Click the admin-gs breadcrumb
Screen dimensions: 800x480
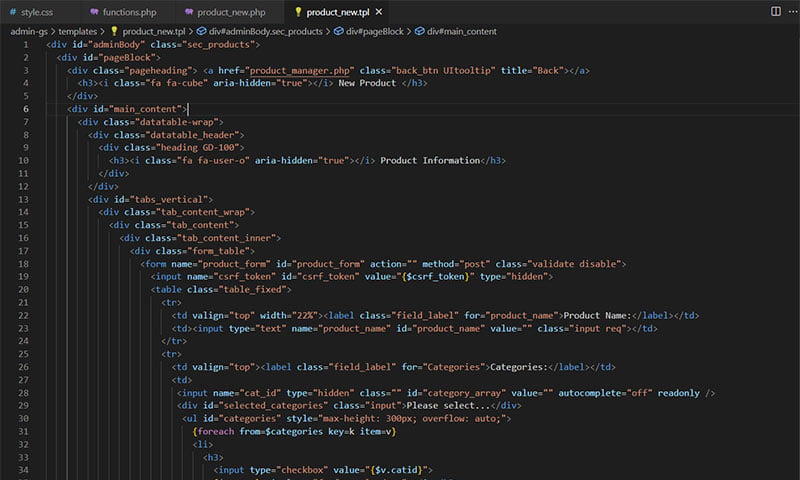29,32
